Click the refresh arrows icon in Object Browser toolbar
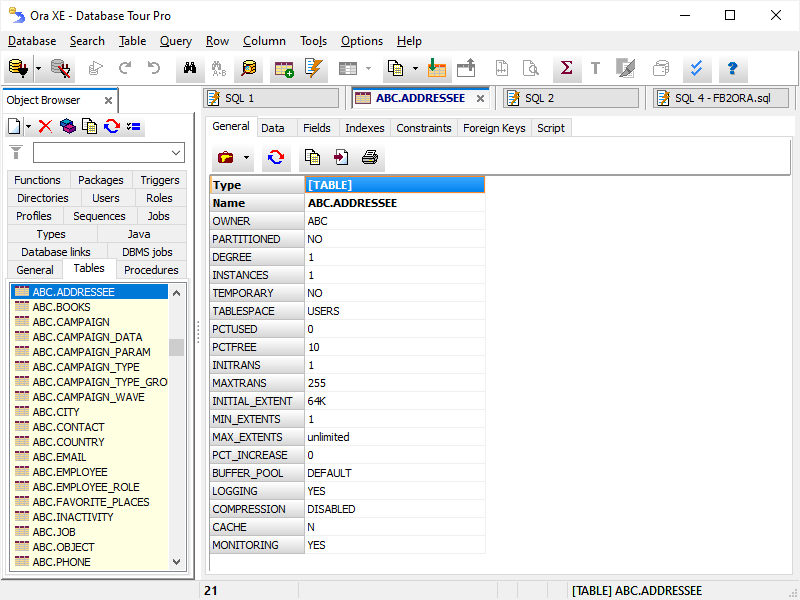Viewport: 800px width, 600px height. coord(112,126)
